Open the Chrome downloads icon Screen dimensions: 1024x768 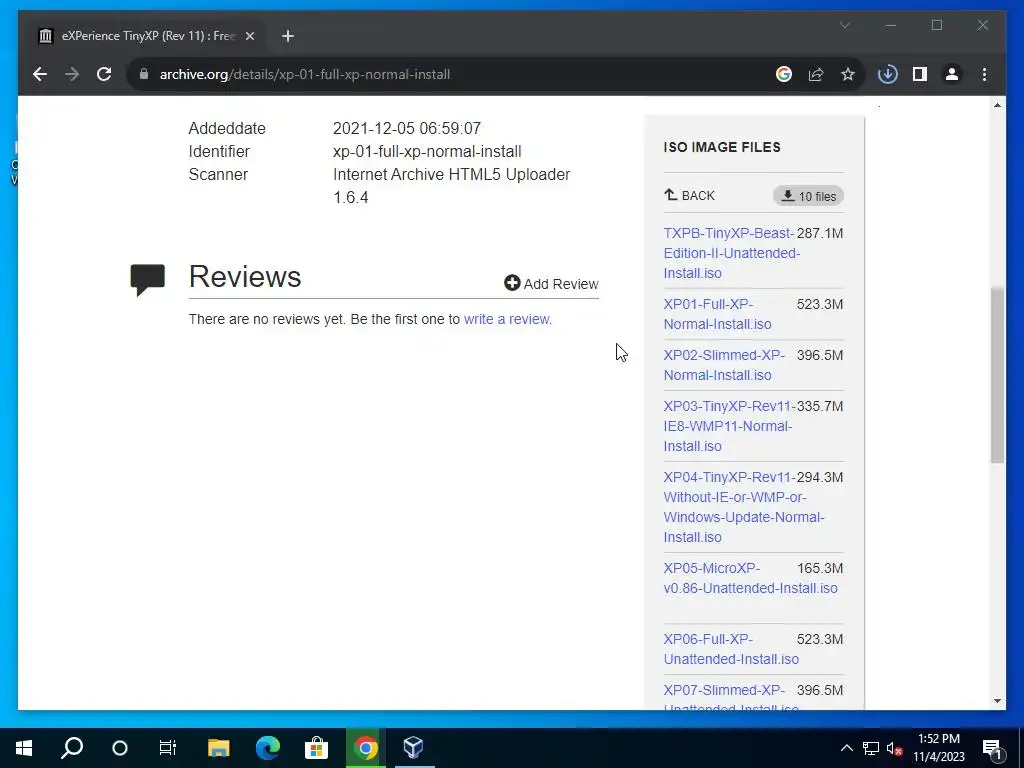[888, 74]
